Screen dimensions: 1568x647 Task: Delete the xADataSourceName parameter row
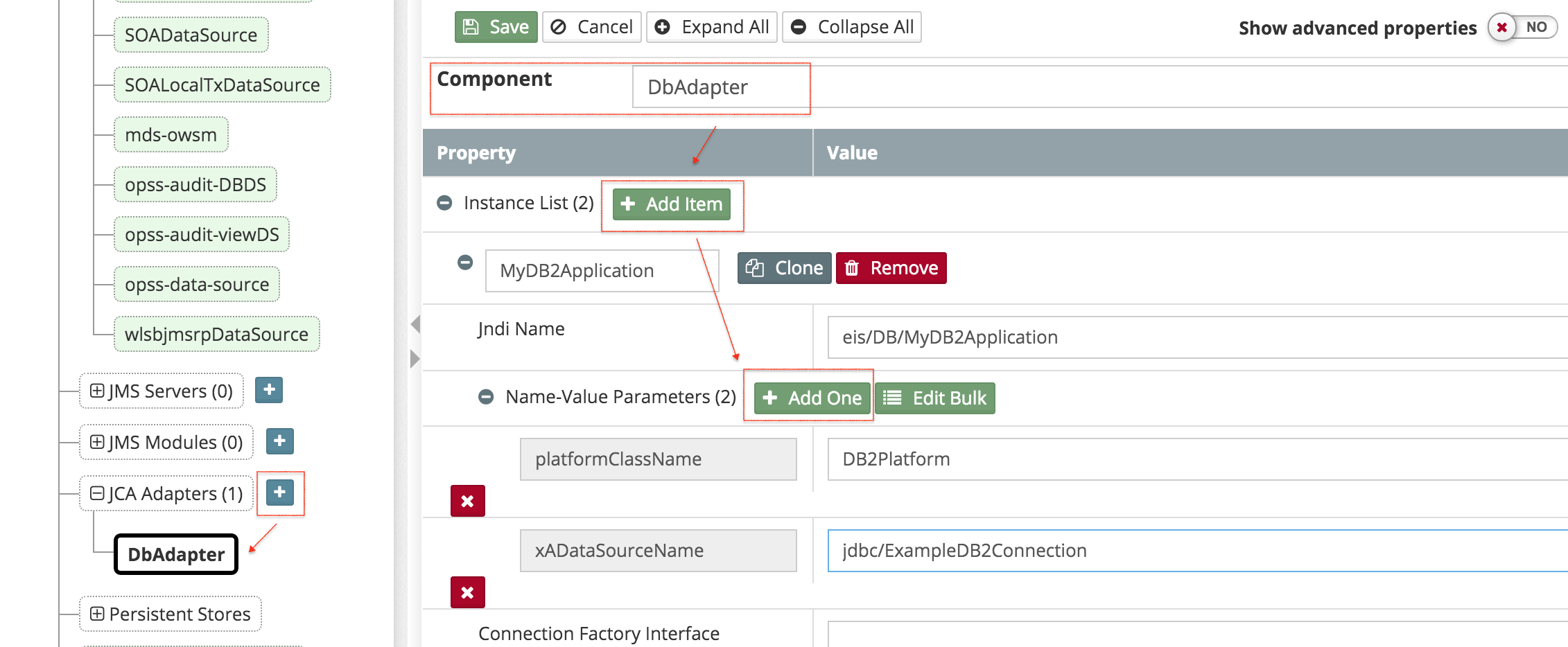[467, 592]
